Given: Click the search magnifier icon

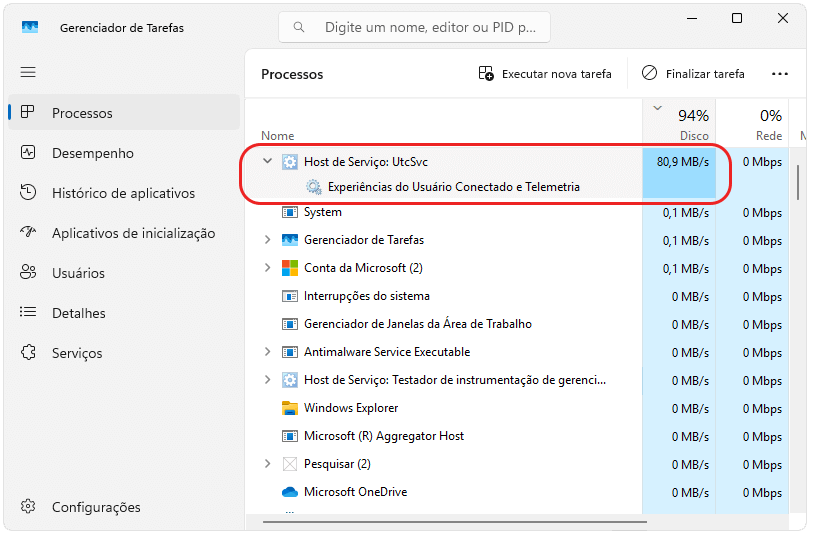Looking at the screenshot, I should point(299,27).
